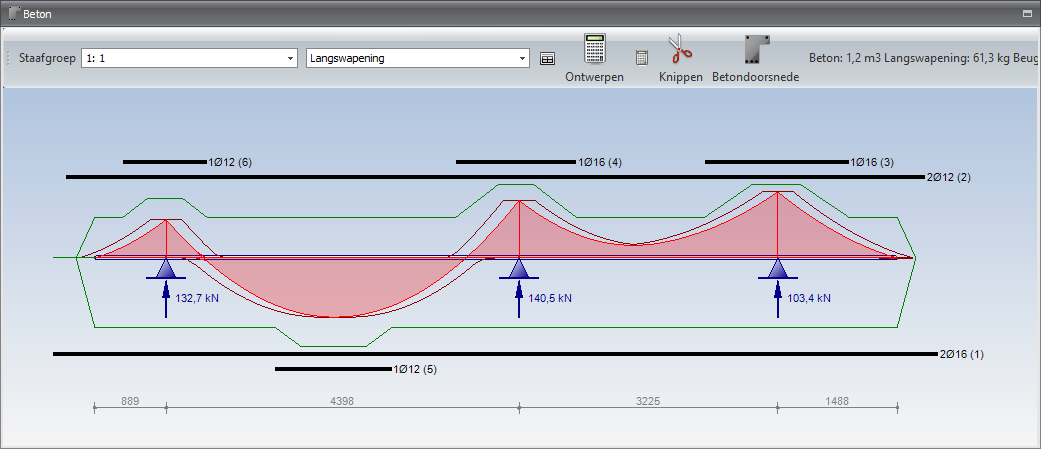This screenshot has height=449, width=1041.
Task: Maximize the Beton panel
Action: (x=1026, y=14)
